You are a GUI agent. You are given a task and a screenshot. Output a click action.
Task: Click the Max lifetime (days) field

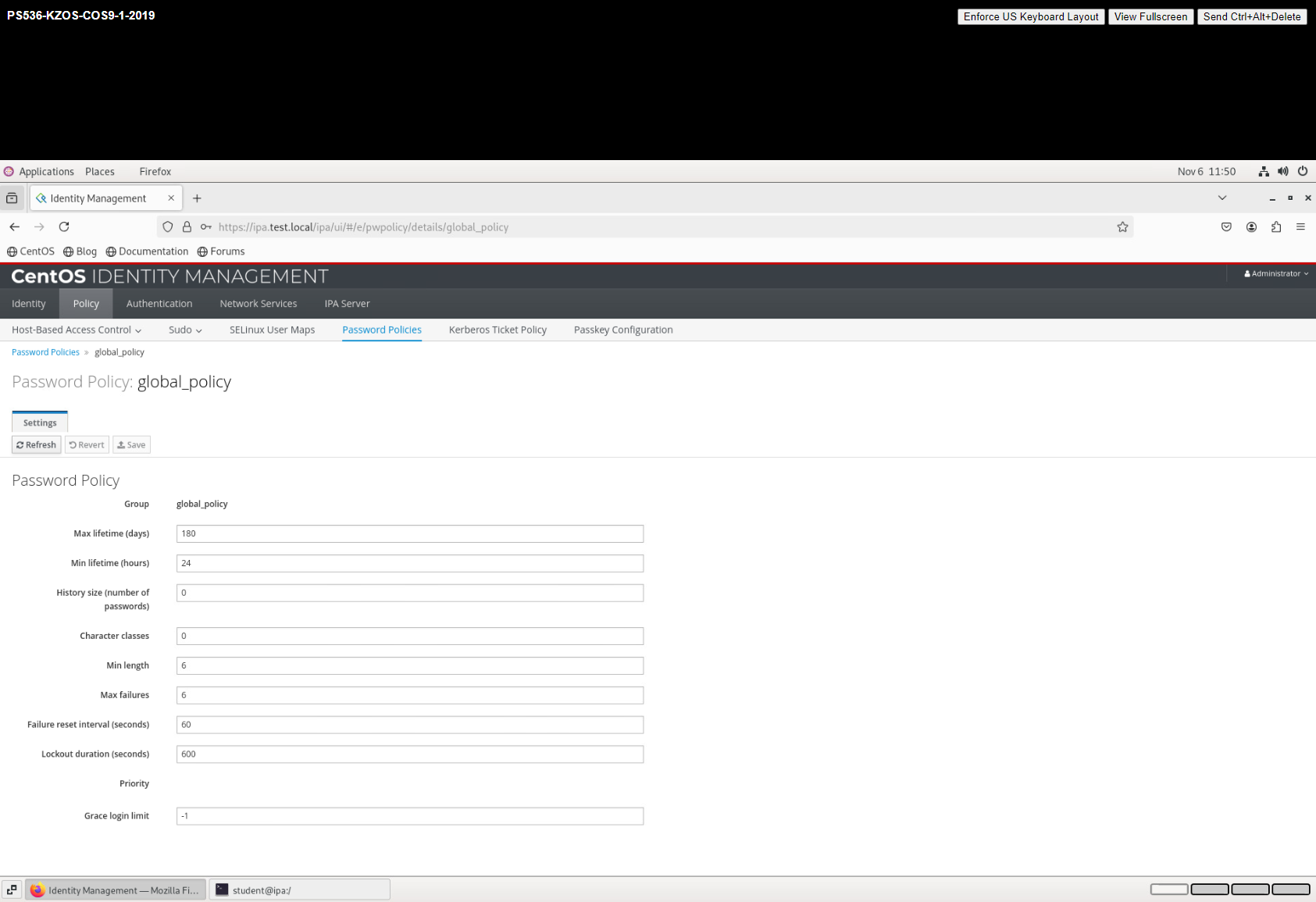[410, 534]
